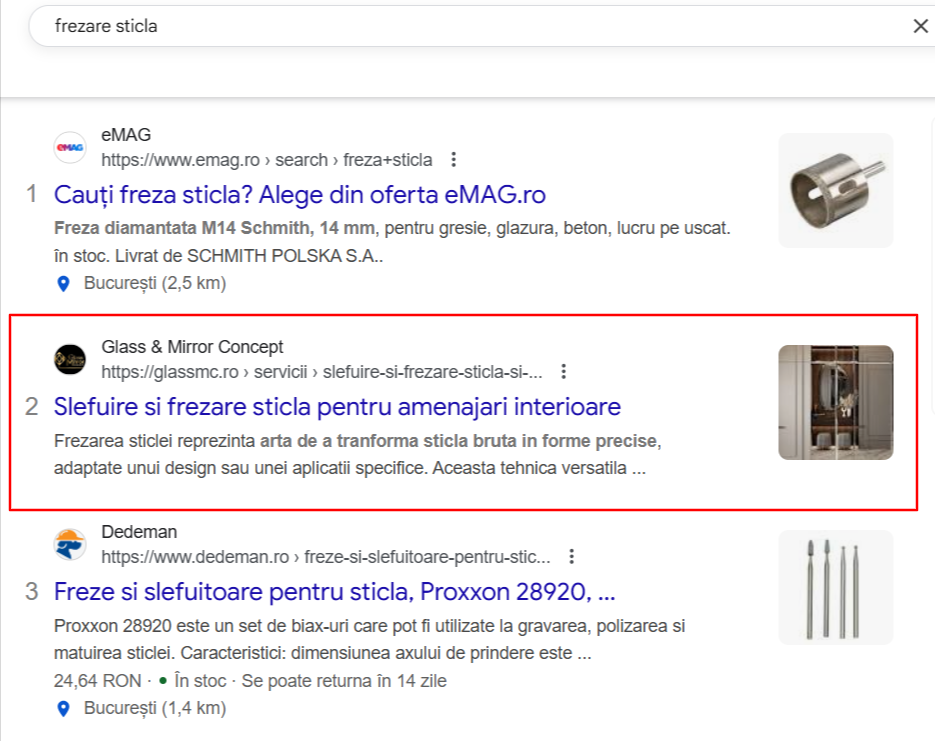Click the 'Dedeman' site name
This screenshot has height=741, width=935.
[139, 532]
